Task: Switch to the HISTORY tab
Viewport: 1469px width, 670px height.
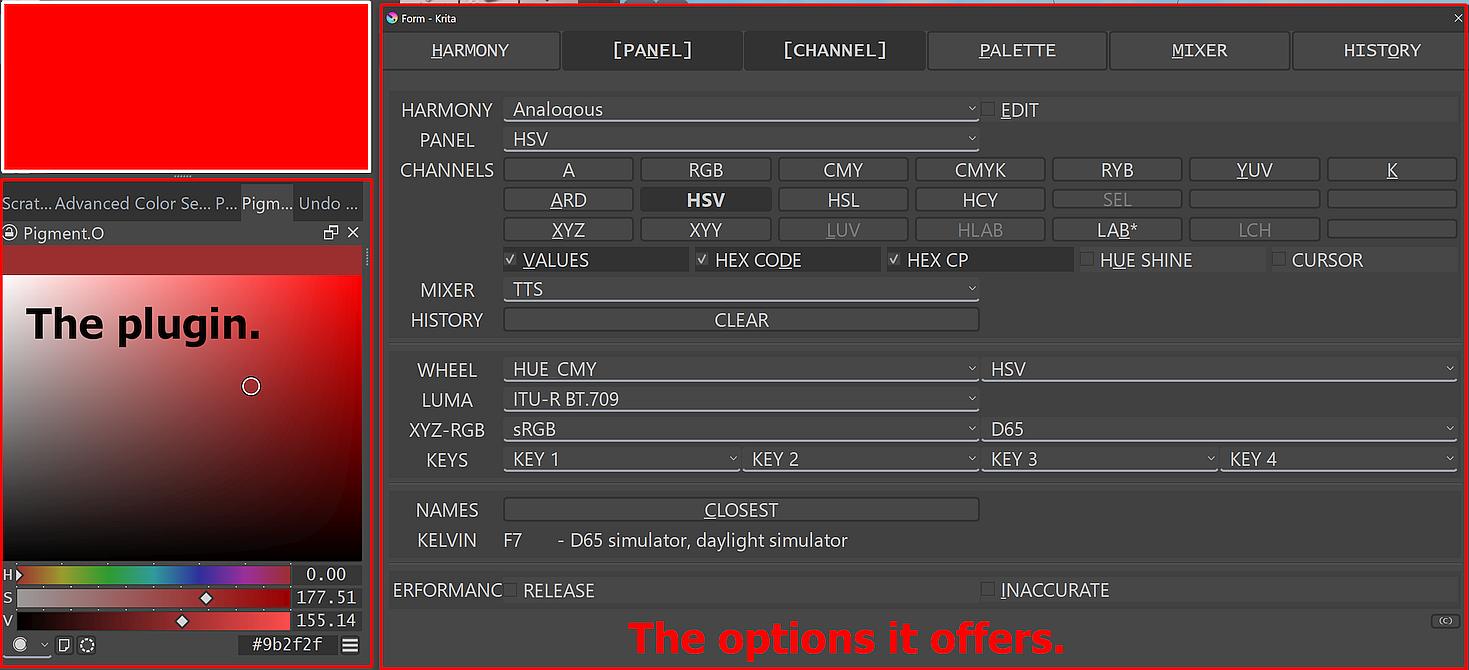Action: (1381, 51)
